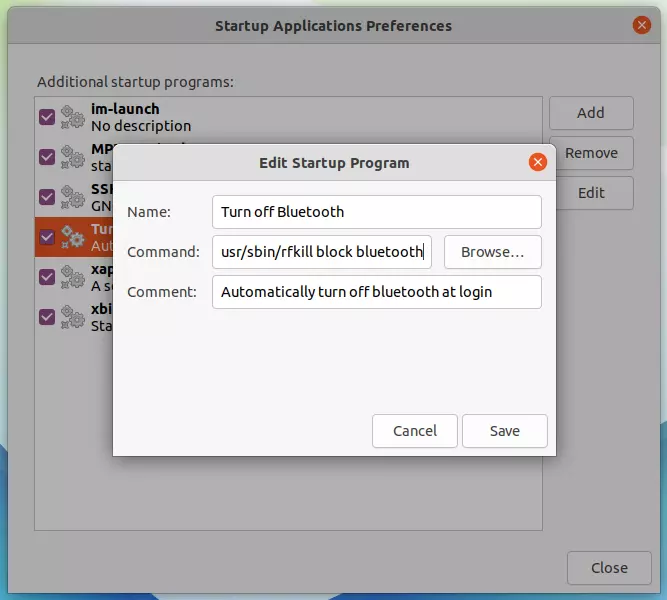This screenshot has width=667, height=600.
Task: Click the 'Command:' label in dialog
Action: click(x=163, y=252)
